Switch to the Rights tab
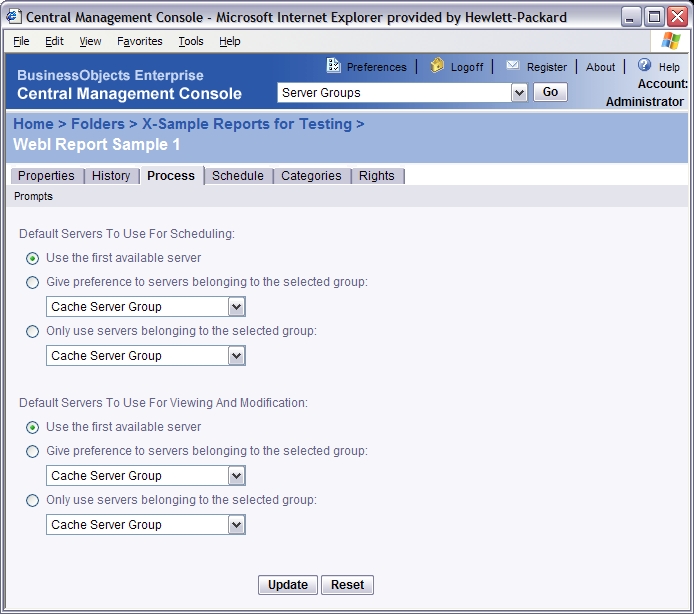Viewport: 694px width, 614px height. 377,176
